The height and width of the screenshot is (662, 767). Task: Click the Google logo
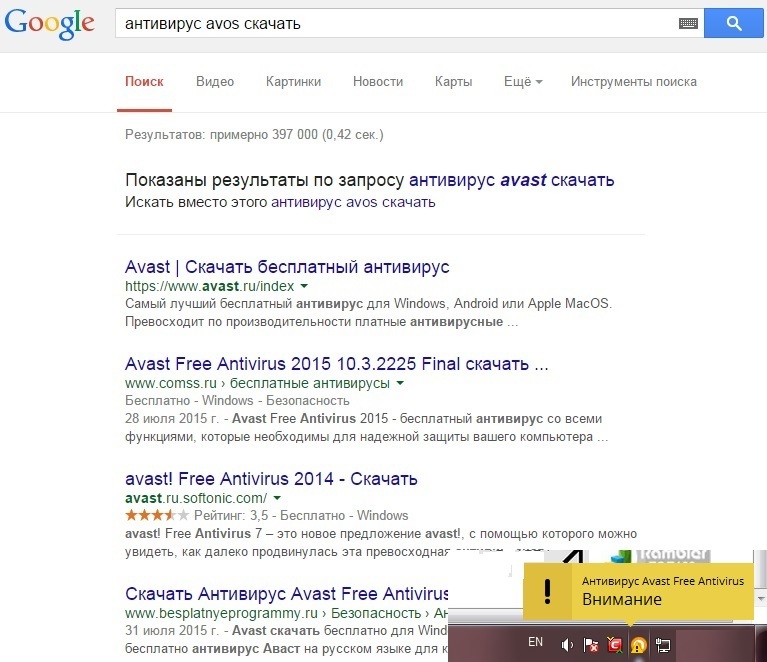[50, 25]
